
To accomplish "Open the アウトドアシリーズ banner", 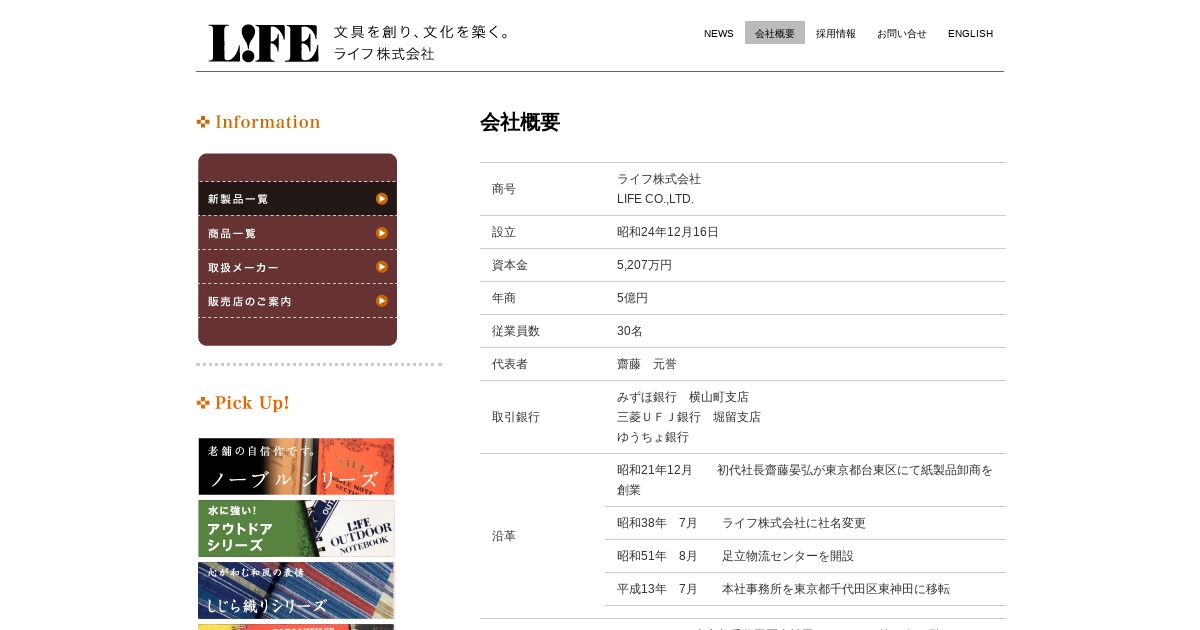I will pos(296,528).
